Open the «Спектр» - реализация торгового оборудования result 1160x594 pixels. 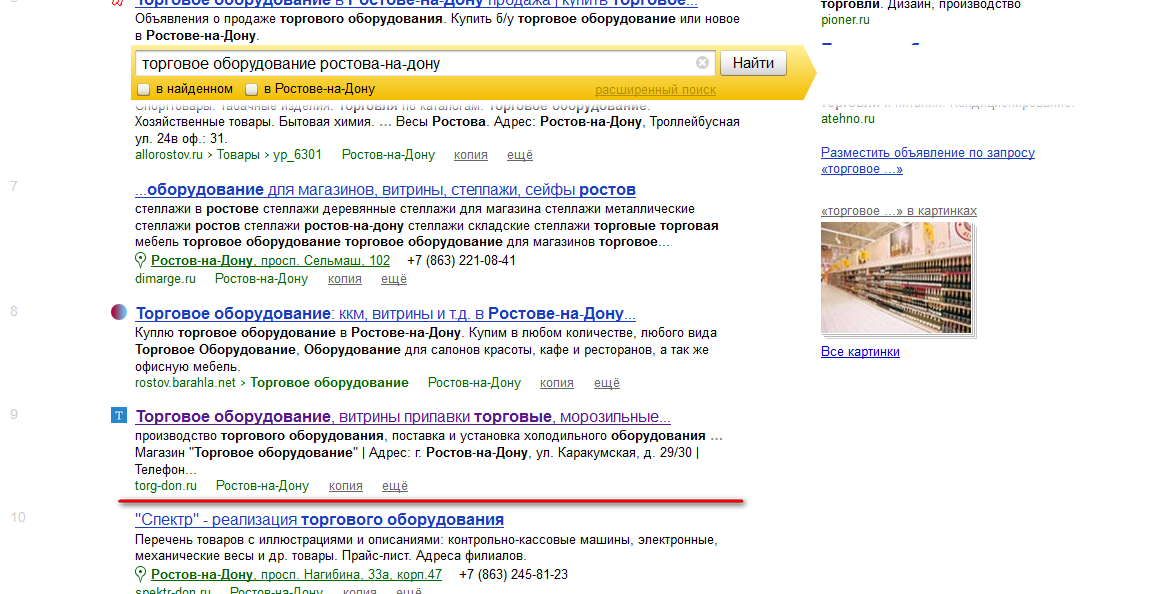click(x=320, y=519)
